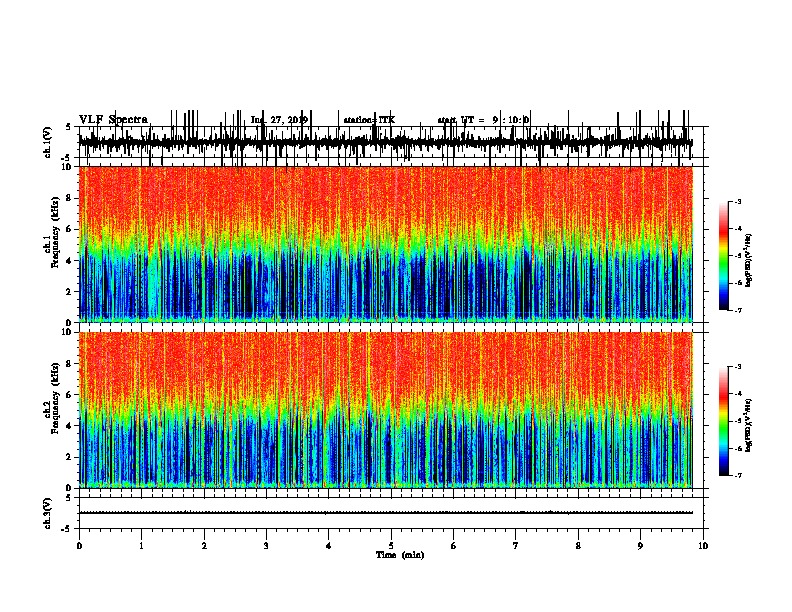Screen dimensions: 792x612
Task: Click the ch.1 "Frequency (kHz)" axis label
Action: [x=55, y=233]
